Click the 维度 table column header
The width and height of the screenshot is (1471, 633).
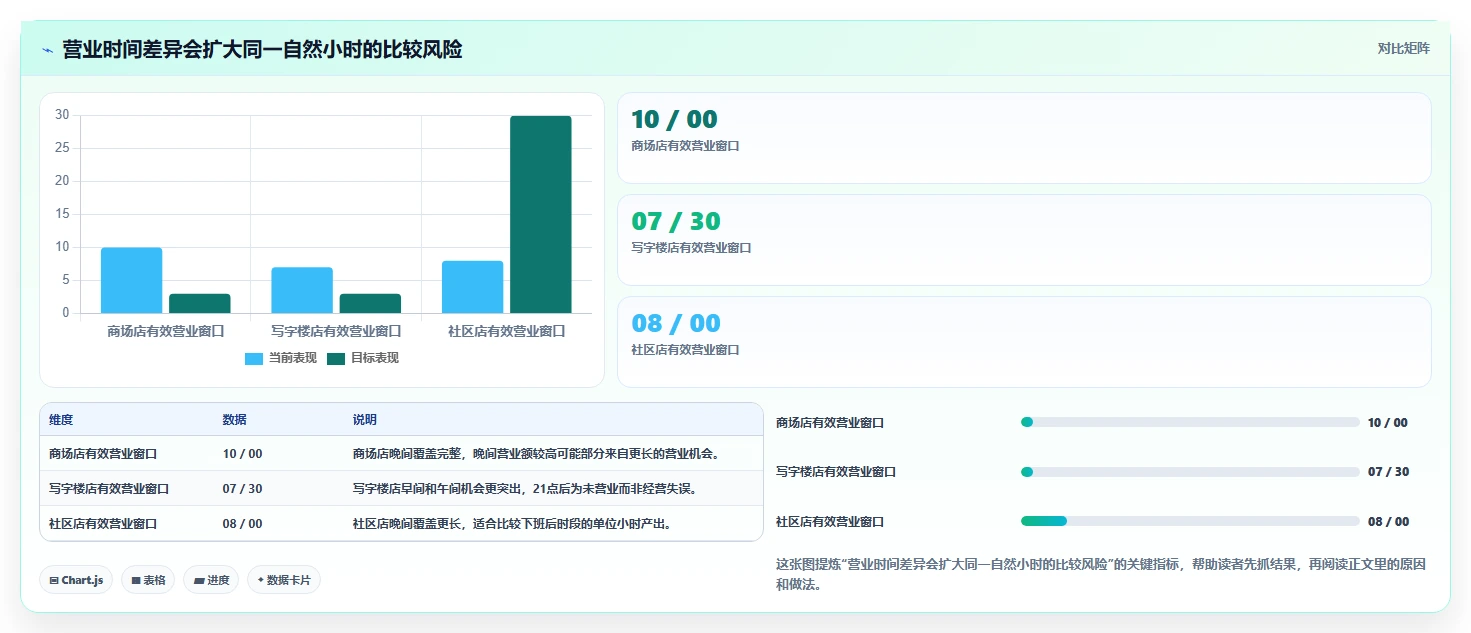tap(61, 420)
